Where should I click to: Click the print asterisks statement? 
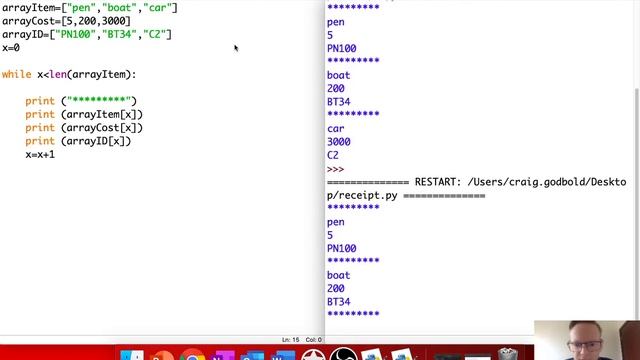click(81, 101)
